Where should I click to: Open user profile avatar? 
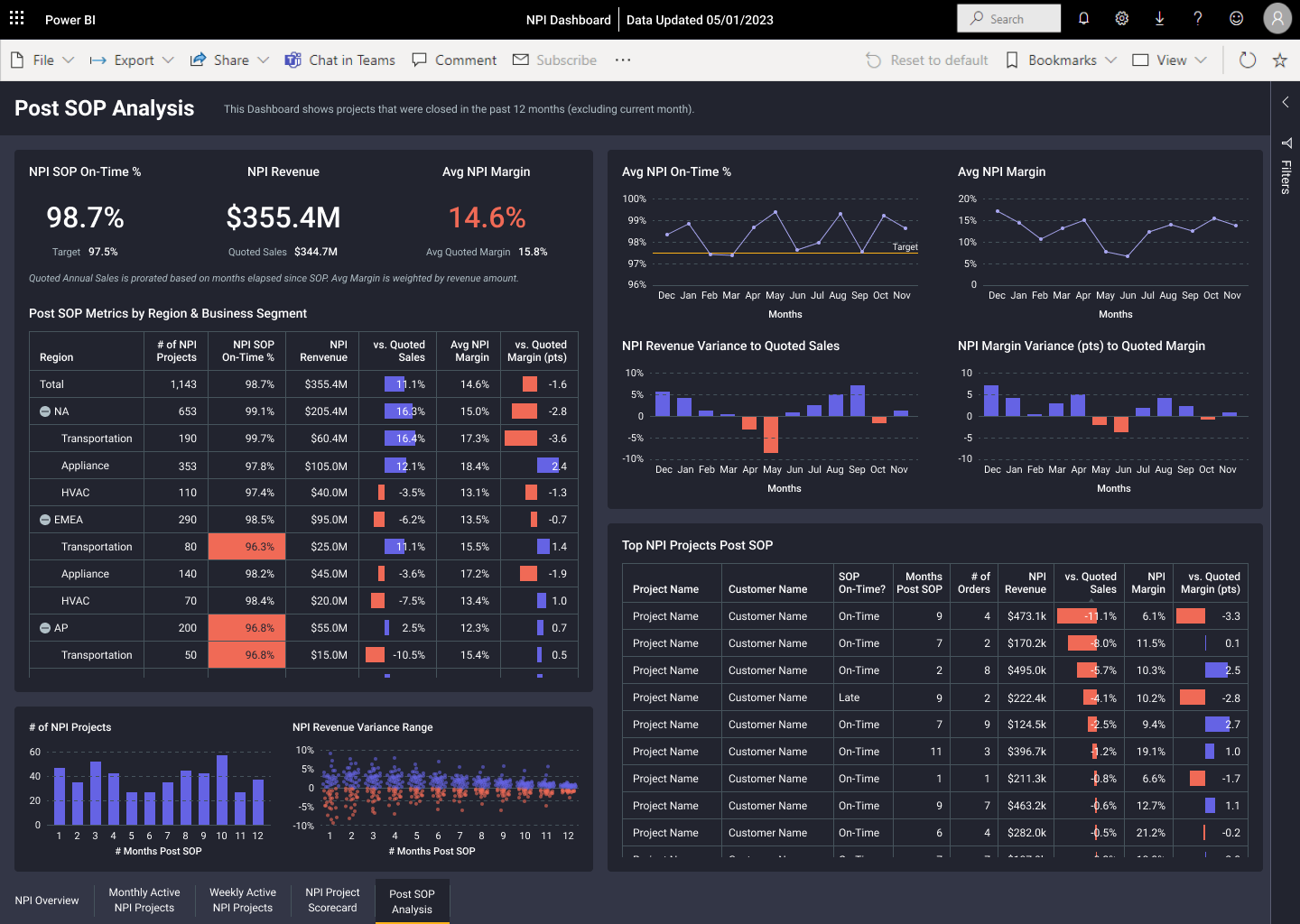tap(1277, 18)
